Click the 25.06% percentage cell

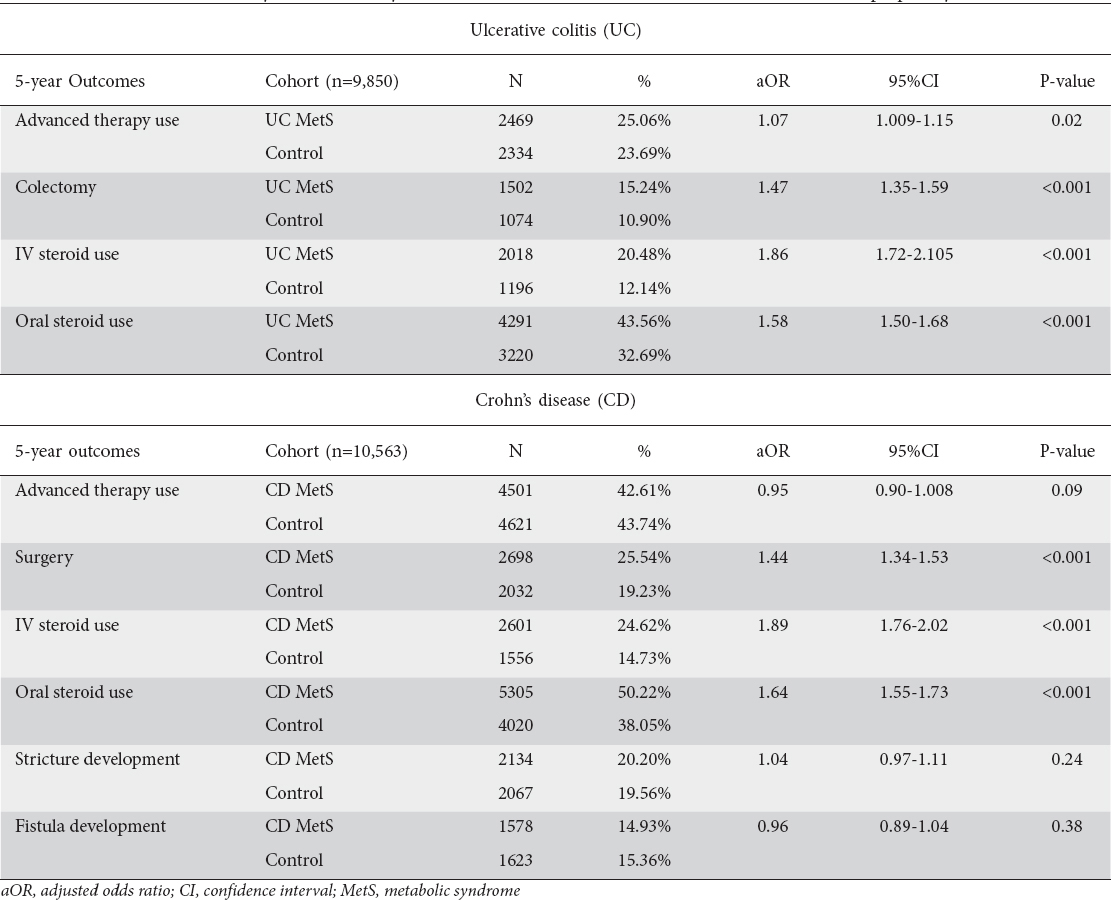(644, 120)
